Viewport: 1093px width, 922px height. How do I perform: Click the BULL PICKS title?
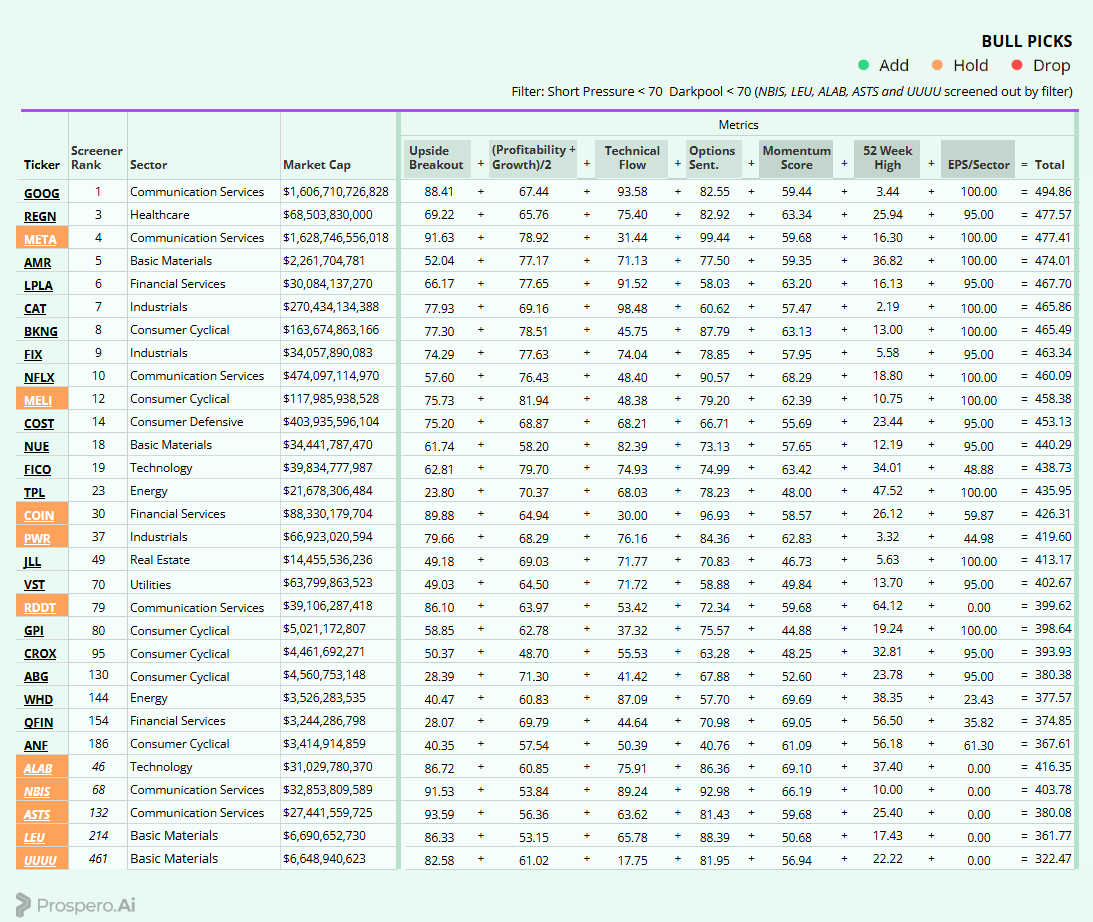pos(1027,41)
